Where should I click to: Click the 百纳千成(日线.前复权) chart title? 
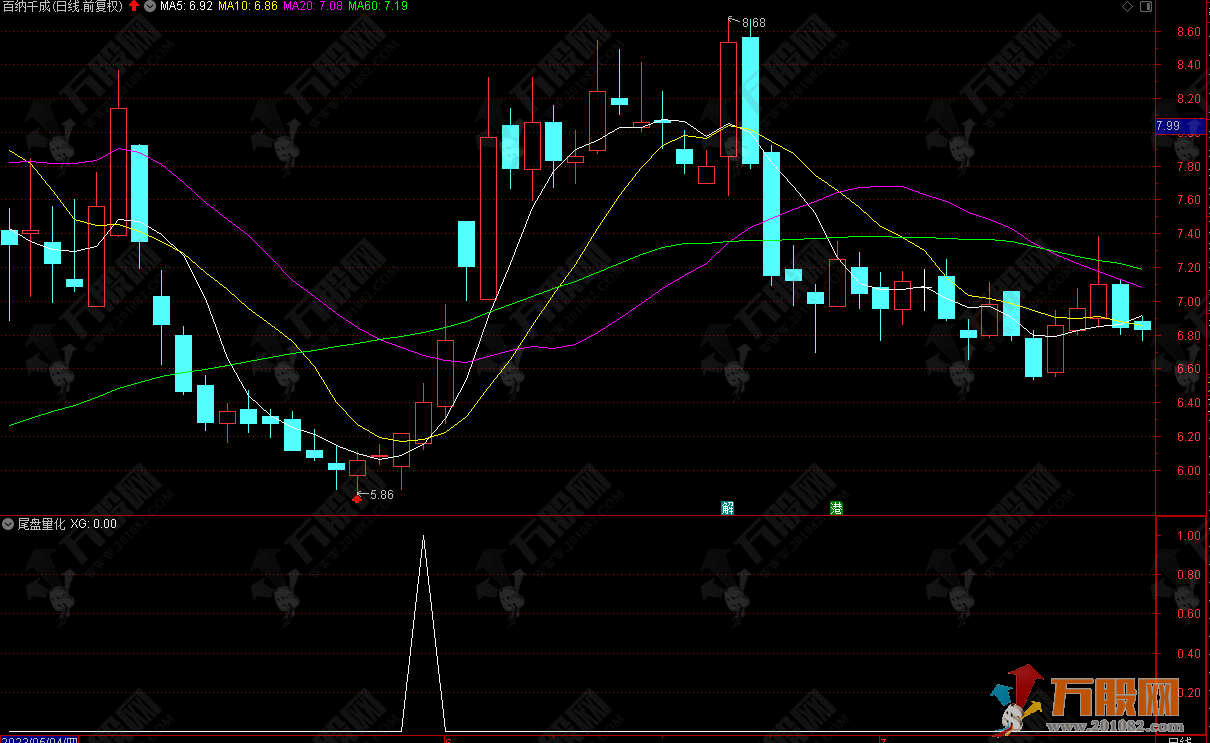point(62,6)
